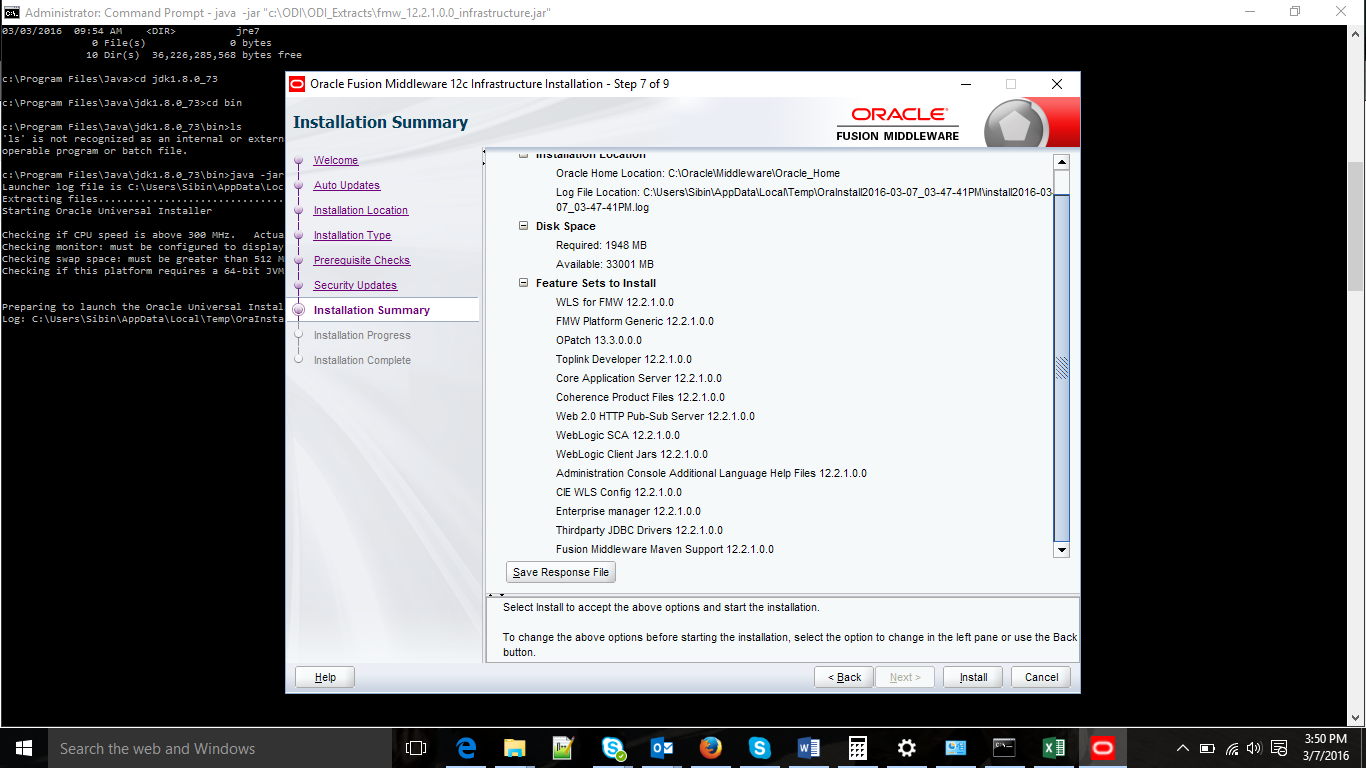Open the Start menu

point(23,747)
